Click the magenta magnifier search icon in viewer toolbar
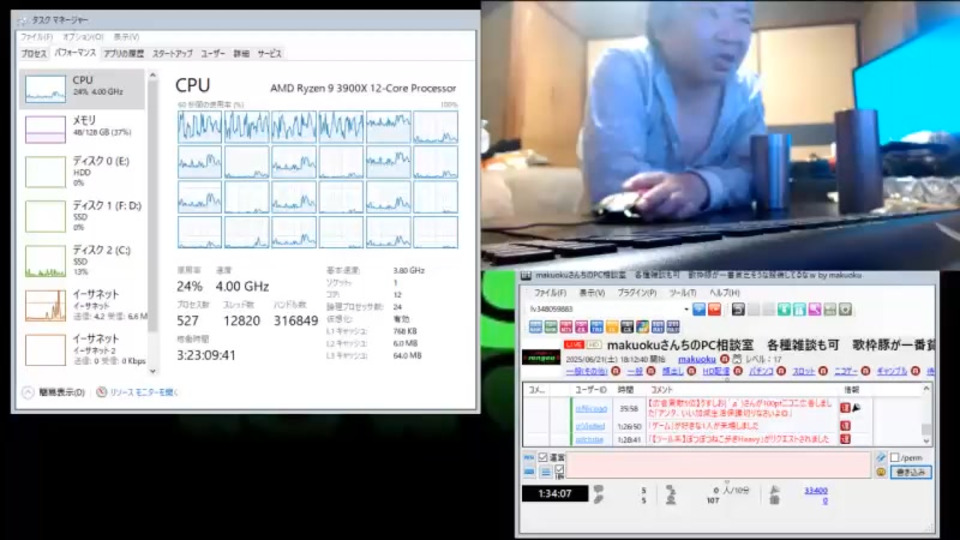Image resolution: width=960 pixels, height=540 pixels. pyautogui.click(x=814, y=309)
